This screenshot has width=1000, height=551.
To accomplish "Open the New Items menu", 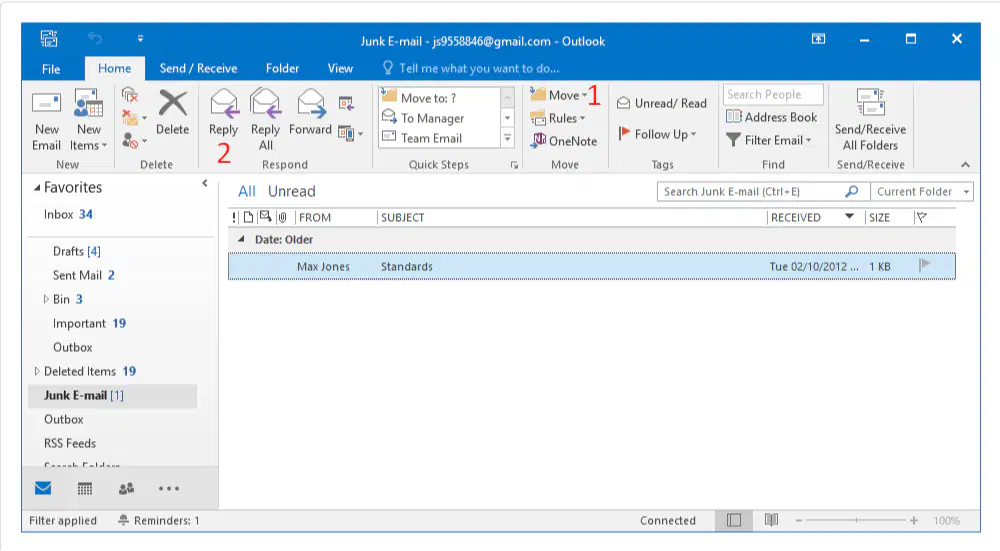I will 88,121.
